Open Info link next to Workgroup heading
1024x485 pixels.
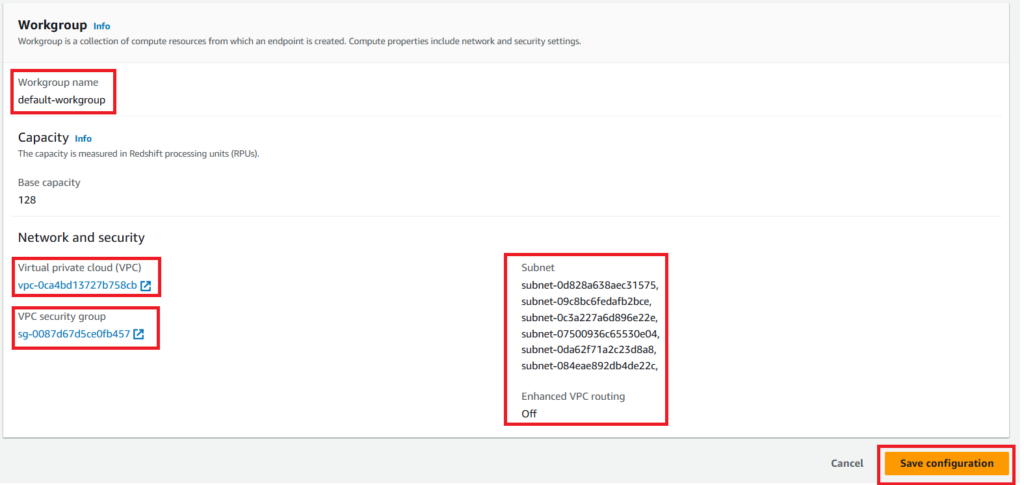pyautogui.click(x=102, y=25)
